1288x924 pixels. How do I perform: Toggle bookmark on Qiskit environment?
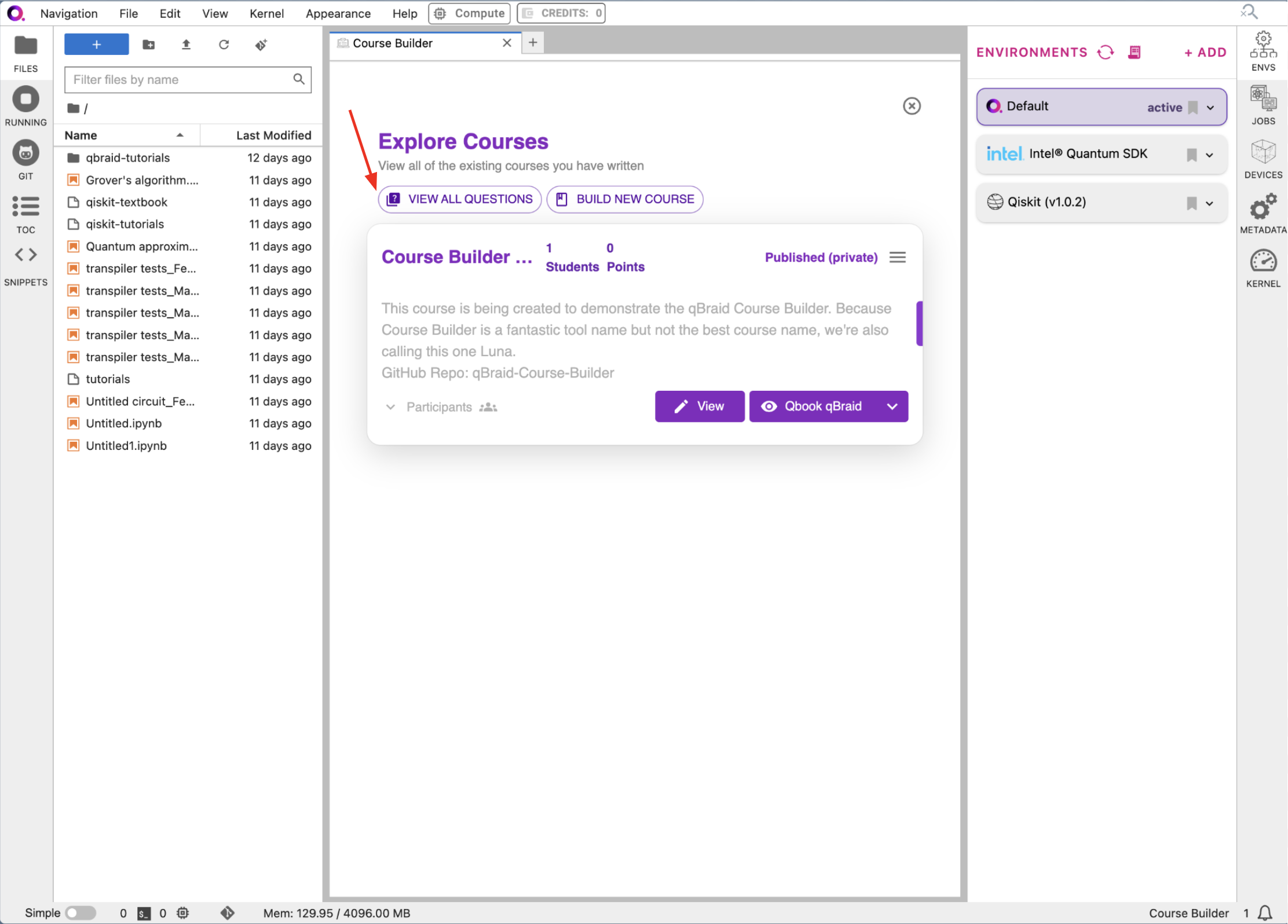pos(1191,203)
